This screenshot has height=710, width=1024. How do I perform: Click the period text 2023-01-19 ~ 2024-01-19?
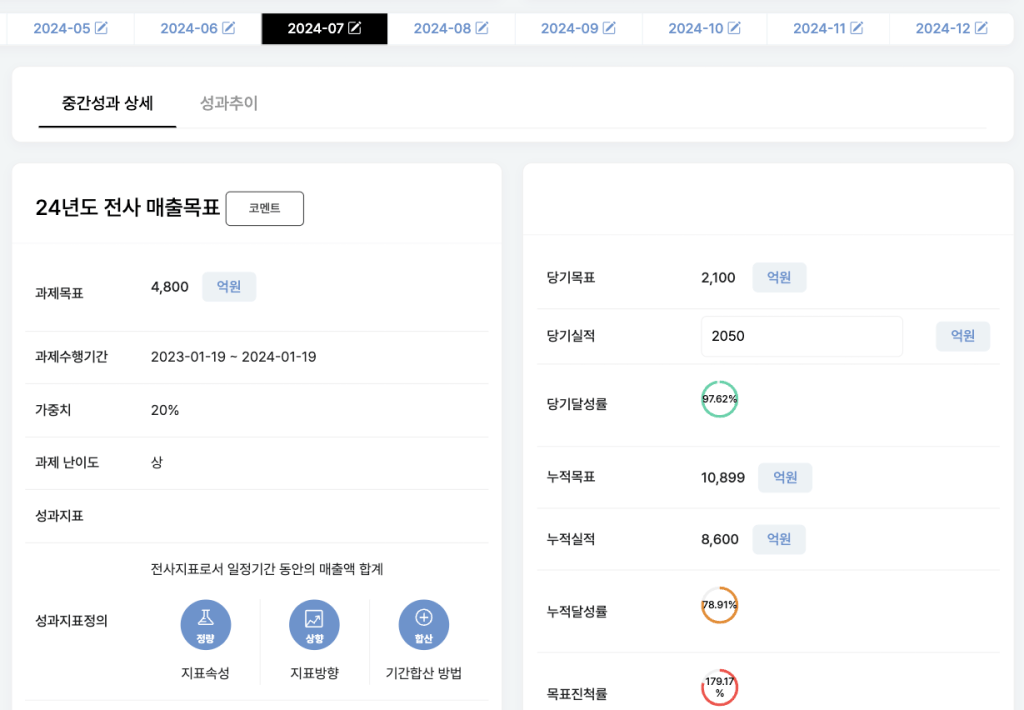pyautogui.click(x=234, y=357)
